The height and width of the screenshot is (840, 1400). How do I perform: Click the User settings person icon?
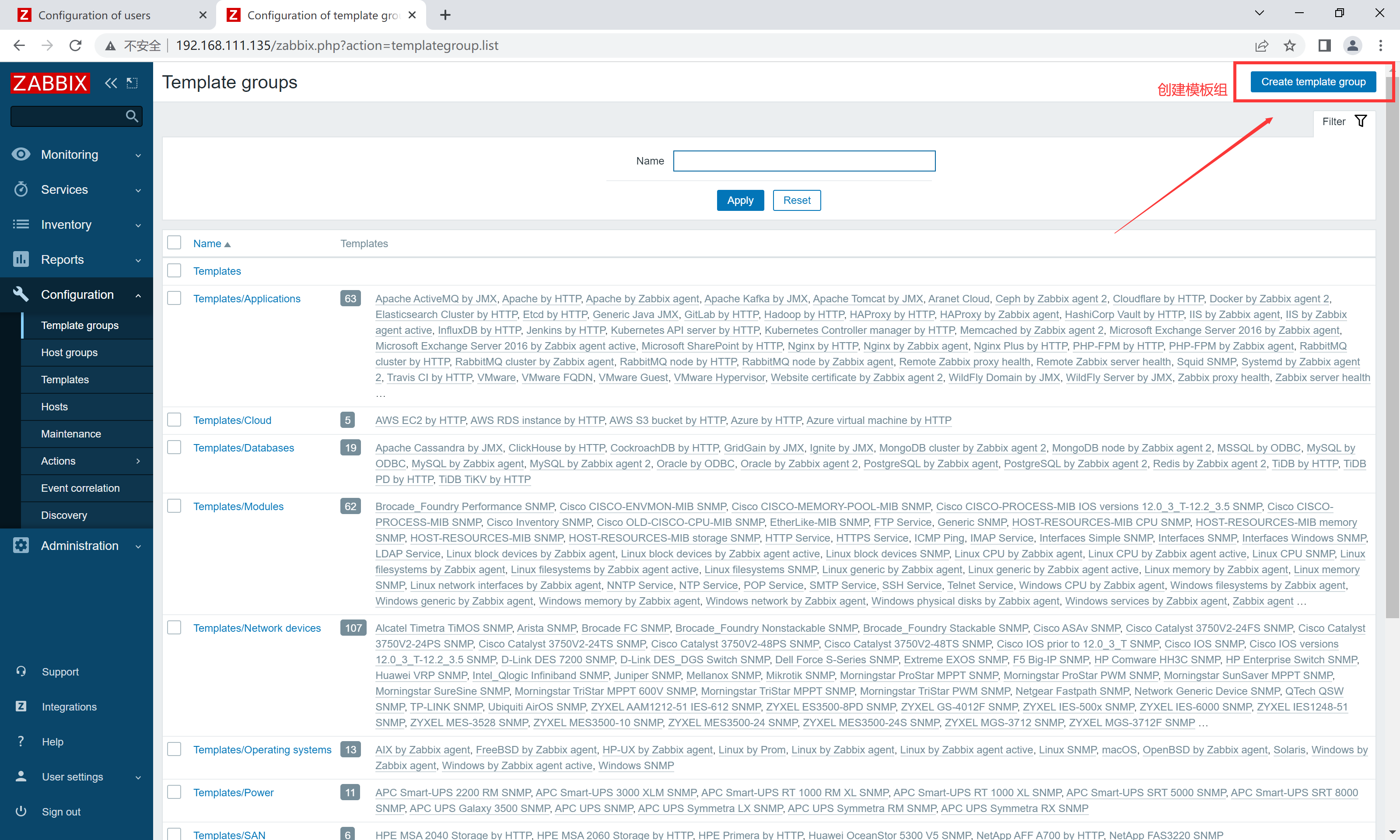click(21, 776)
